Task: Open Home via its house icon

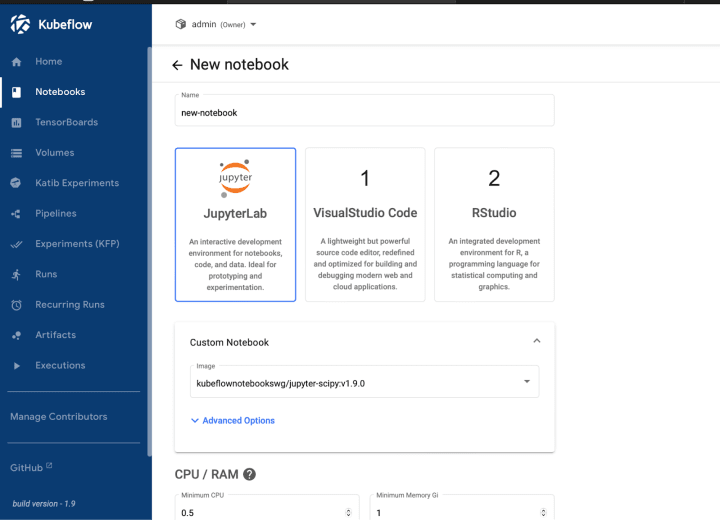Action: pos(17,62)
